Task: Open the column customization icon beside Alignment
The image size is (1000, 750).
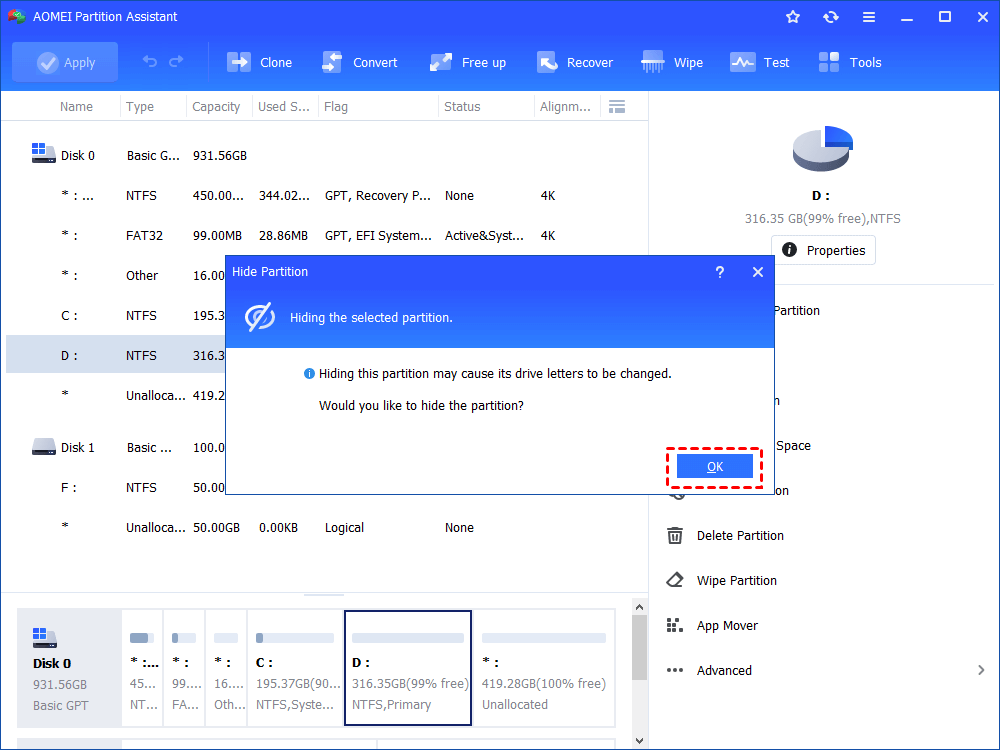Action: 617,106
